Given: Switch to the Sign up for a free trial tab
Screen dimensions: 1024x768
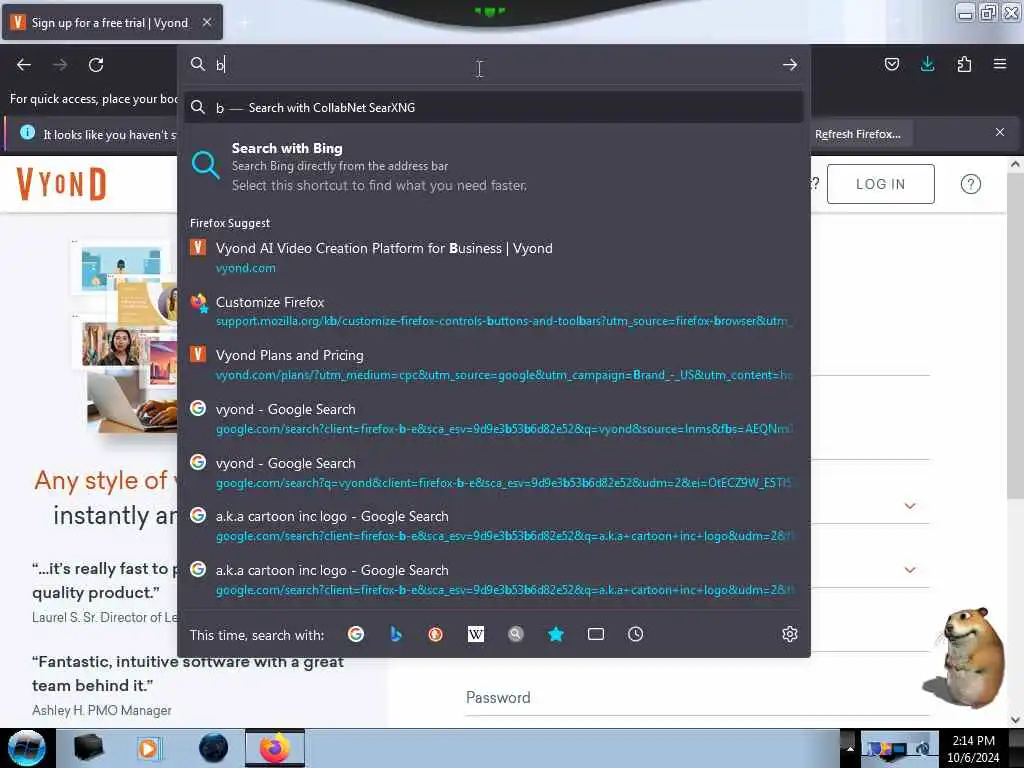Looking at the screenshot, I should click(x=112, y=22).
